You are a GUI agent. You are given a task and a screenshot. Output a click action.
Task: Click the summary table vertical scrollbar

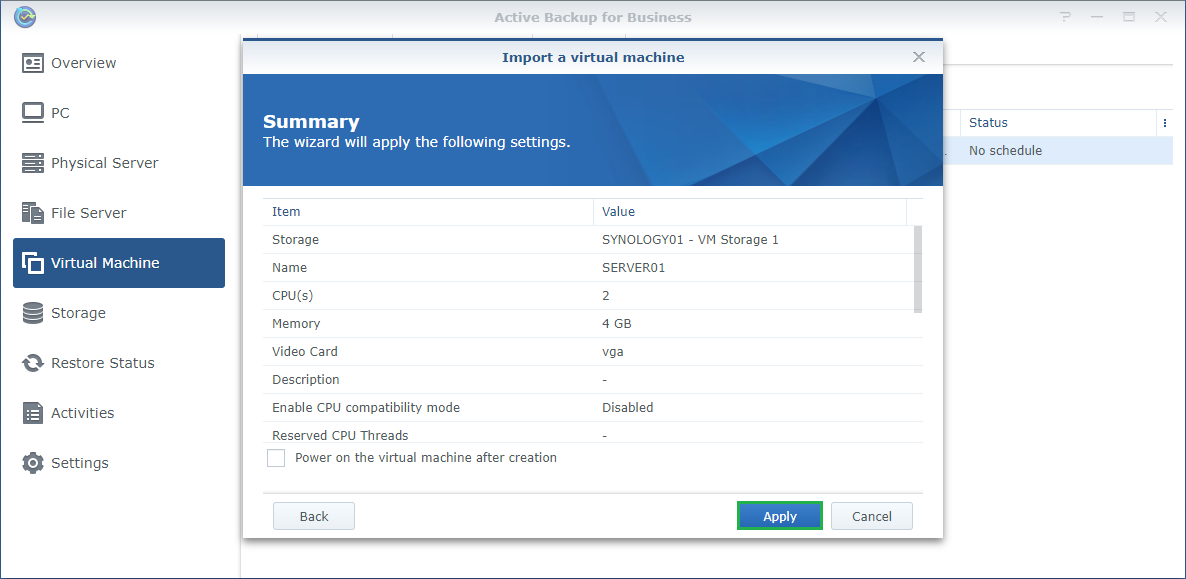[x=918, y=270]
